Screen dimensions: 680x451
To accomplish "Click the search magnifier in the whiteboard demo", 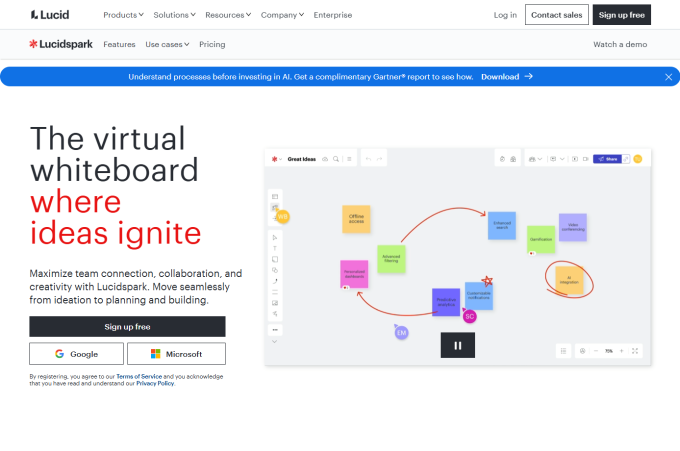I will [336, 159].
